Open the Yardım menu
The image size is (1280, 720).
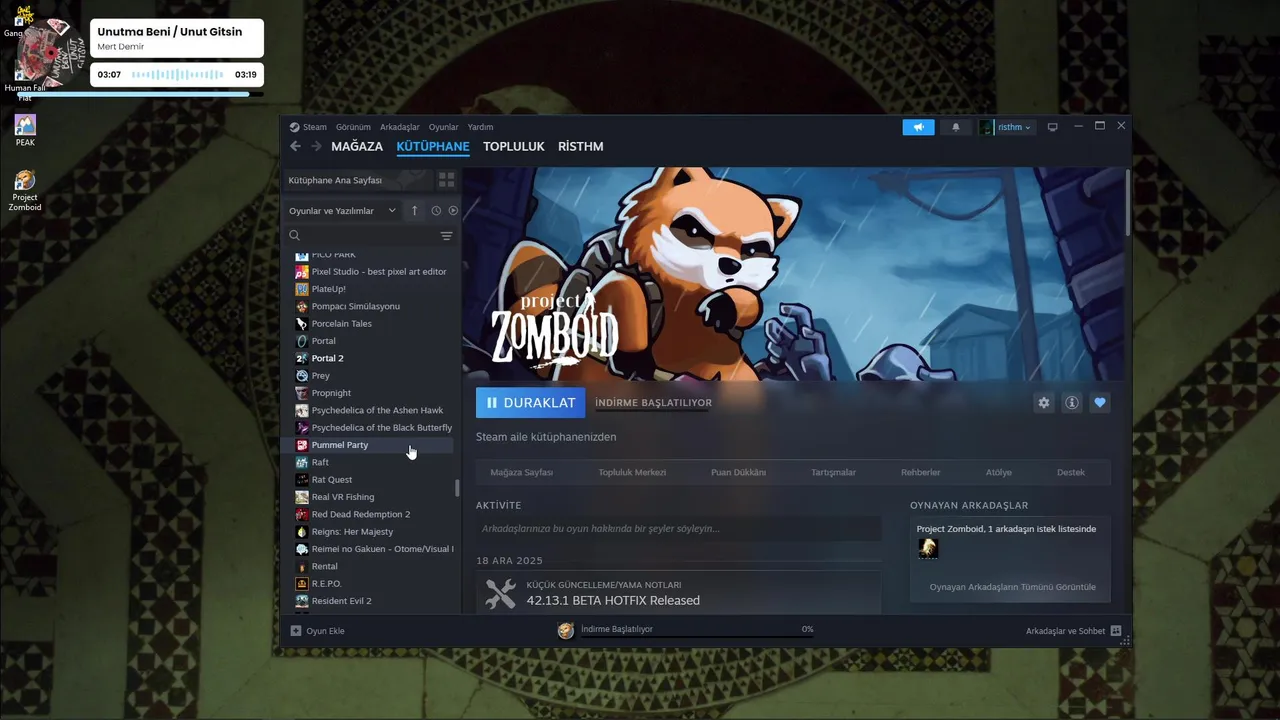(481, 127)
